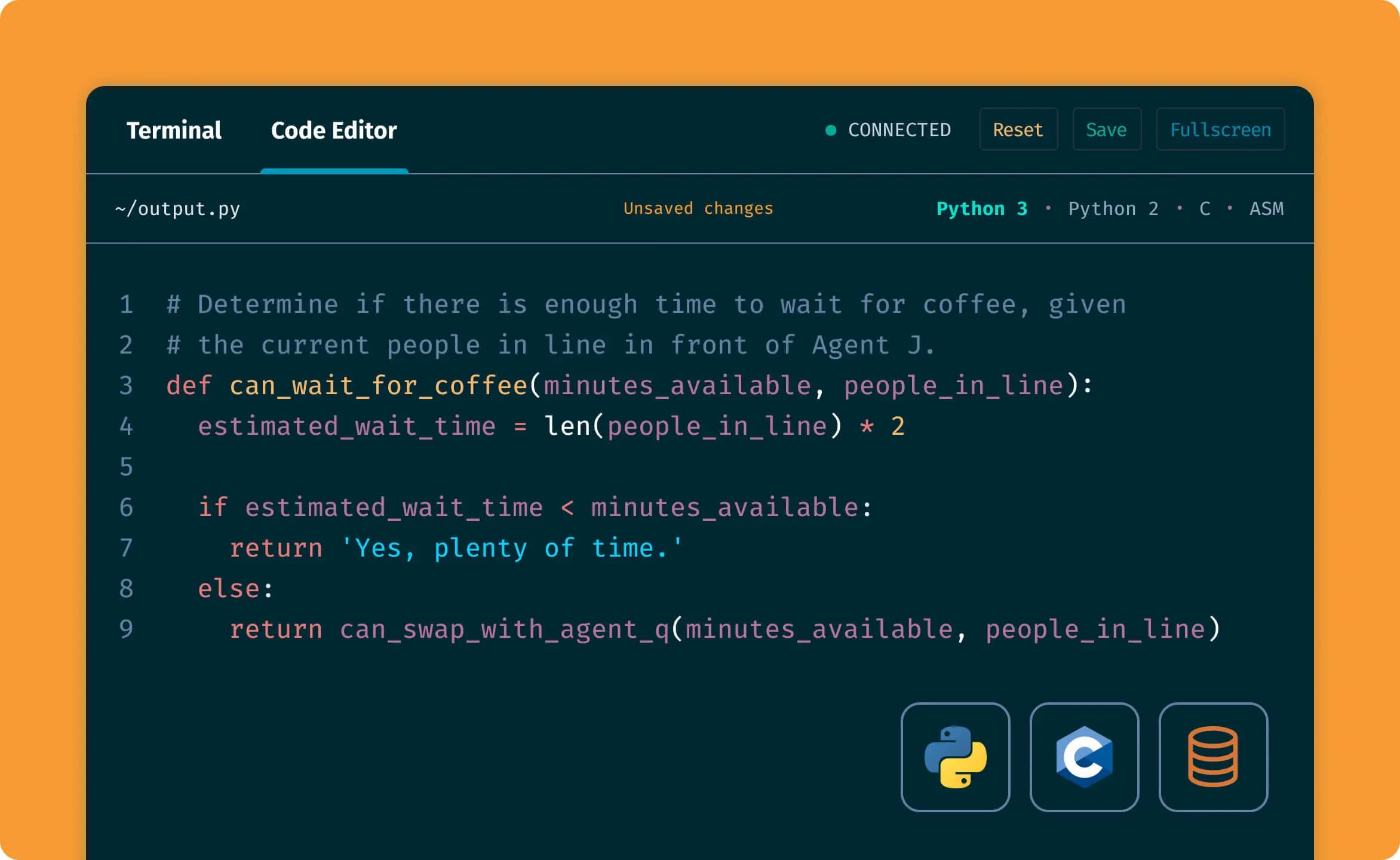The width and height of the screenshot is (1400, 860).
Task: Select Python 3 language option
Action: 981,208
